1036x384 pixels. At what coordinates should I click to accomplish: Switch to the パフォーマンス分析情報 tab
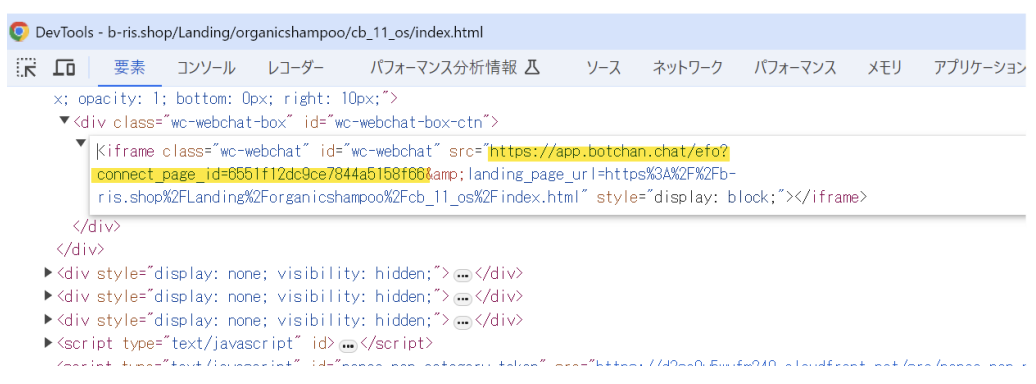tap(443, 67)
